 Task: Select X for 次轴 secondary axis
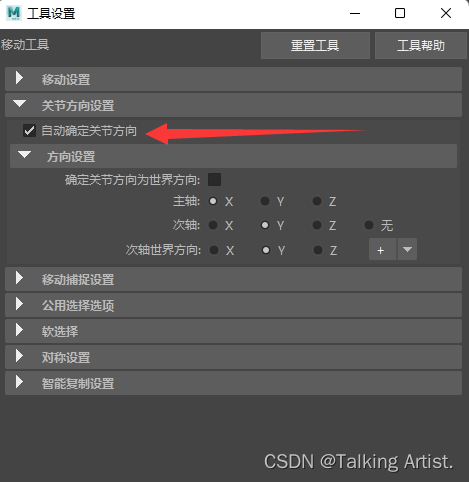[213, 225]
